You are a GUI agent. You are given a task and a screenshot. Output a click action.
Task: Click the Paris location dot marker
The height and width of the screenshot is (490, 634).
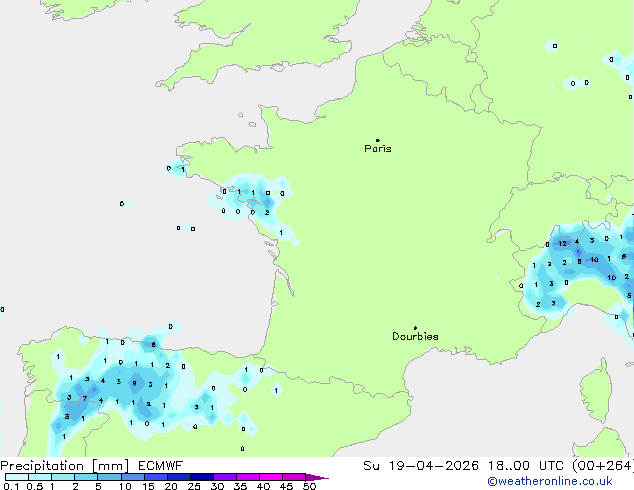(x=378, y=140)
